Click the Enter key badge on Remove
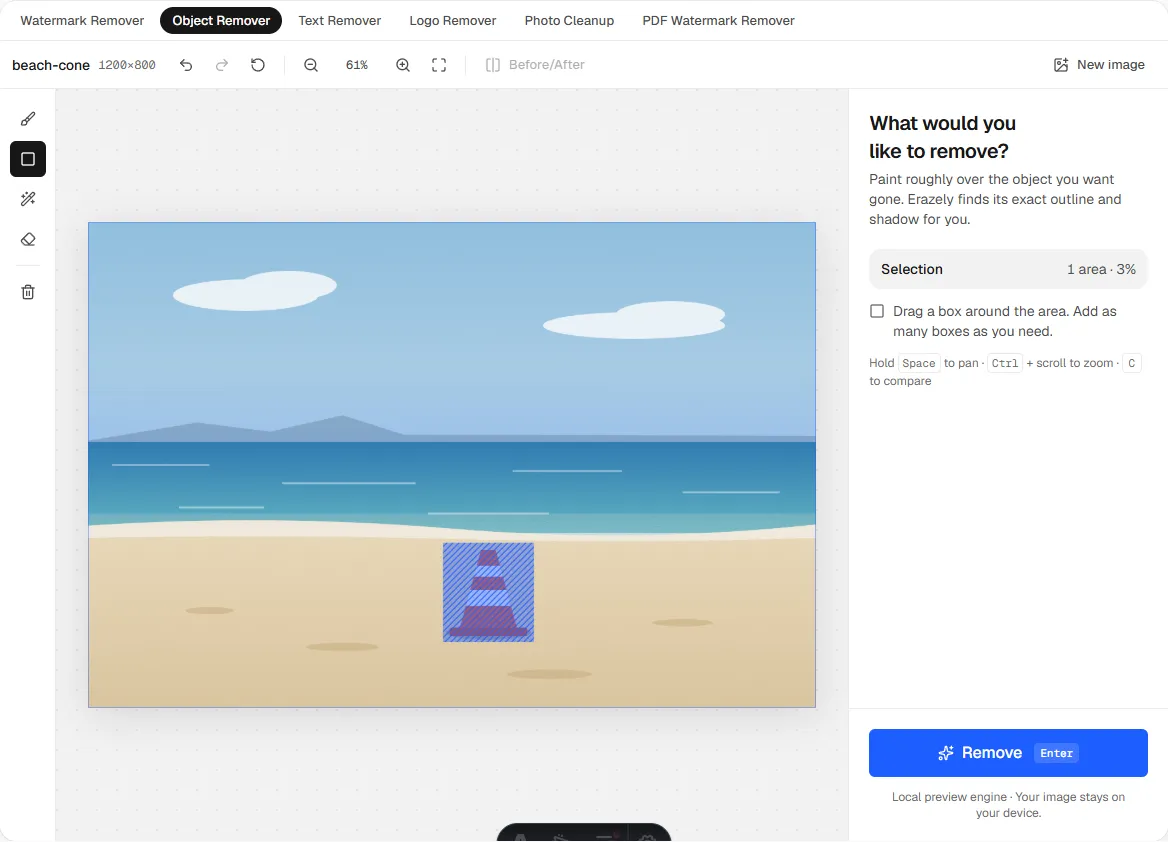 pos(1056,753)
